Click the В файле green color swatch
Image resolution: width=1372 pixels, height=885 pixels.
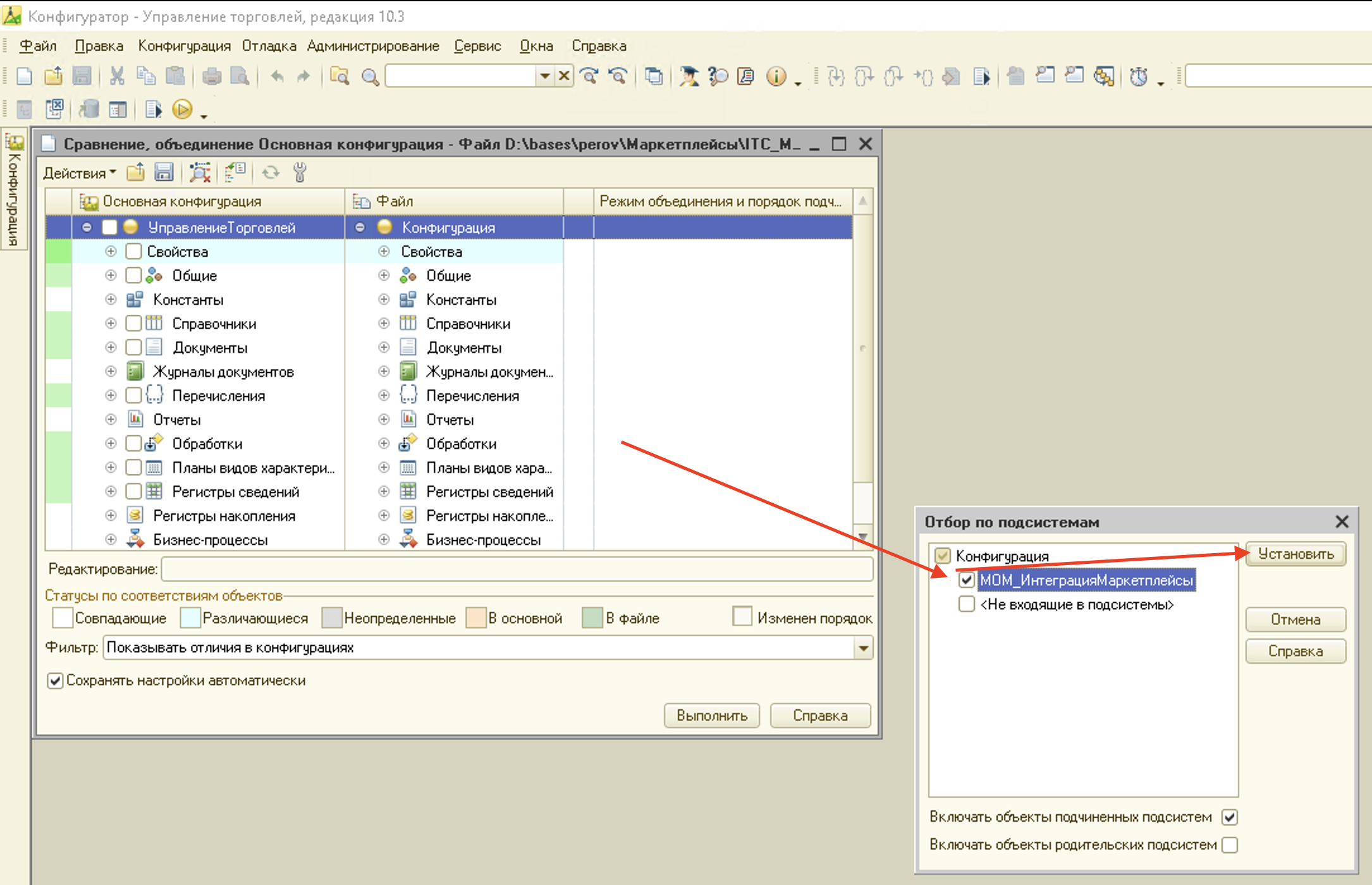tap(592, 618)
